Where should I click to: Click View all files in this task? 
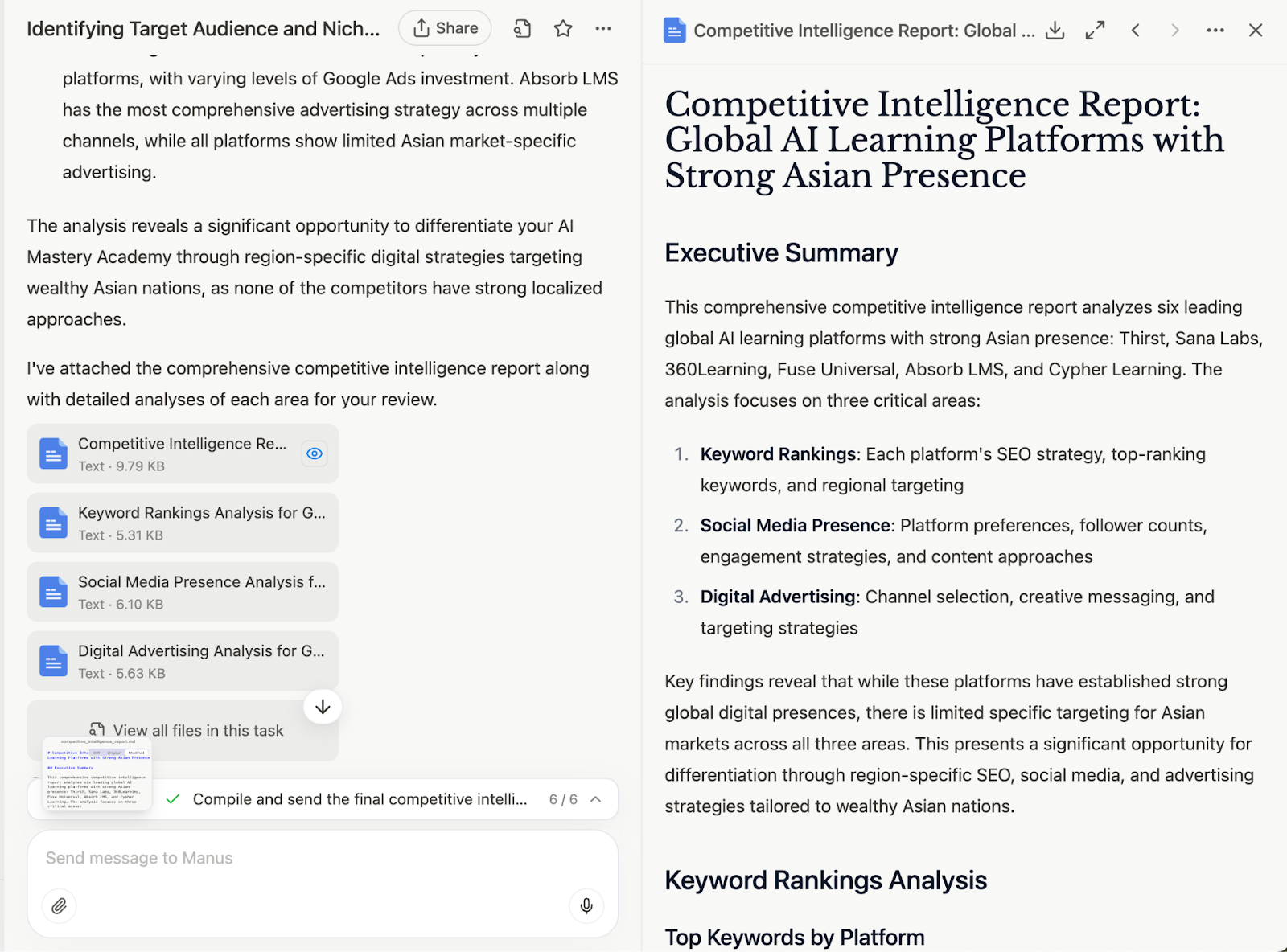coord(187,730)
